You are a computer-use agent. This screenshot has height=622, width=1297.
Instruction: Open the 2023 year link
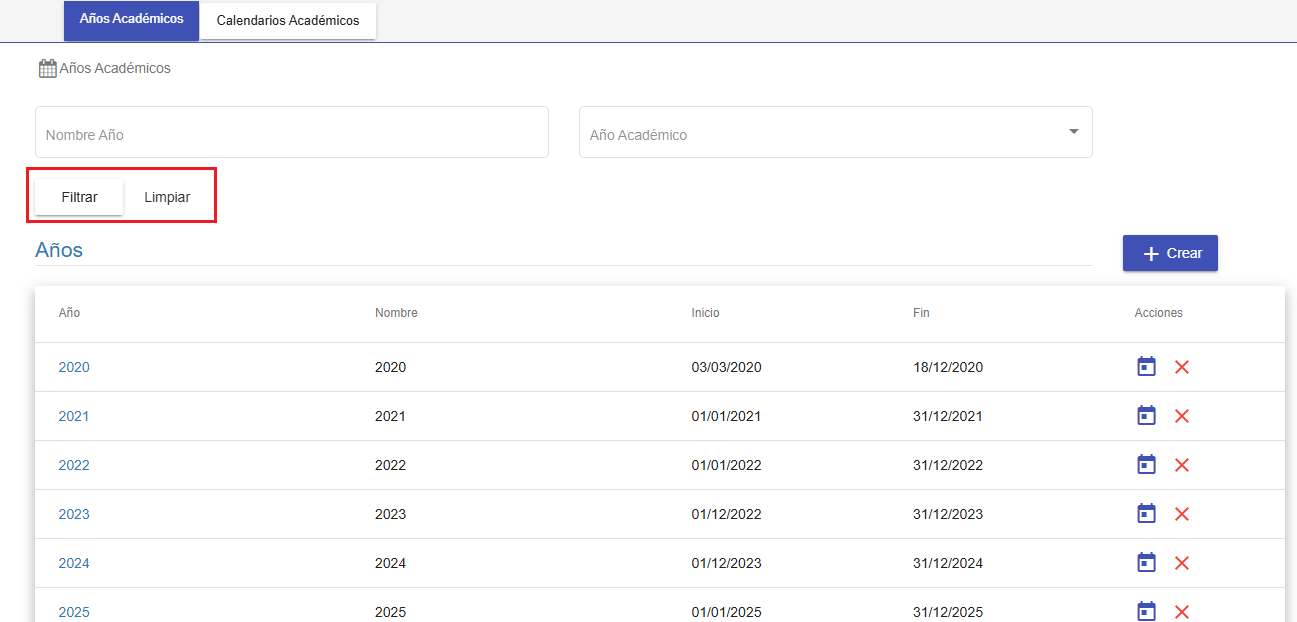74,514
